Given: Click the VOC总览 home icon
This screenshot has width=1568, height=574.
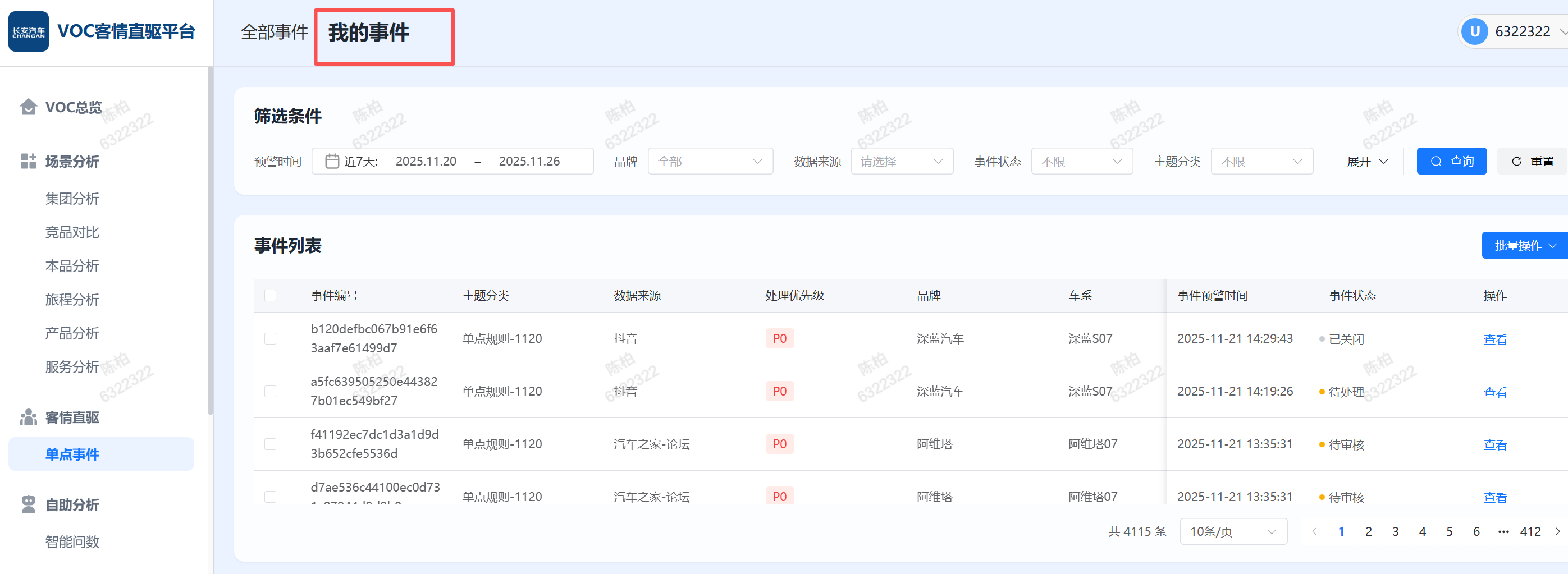Looking at the screenshot, I should pos(28,107).
